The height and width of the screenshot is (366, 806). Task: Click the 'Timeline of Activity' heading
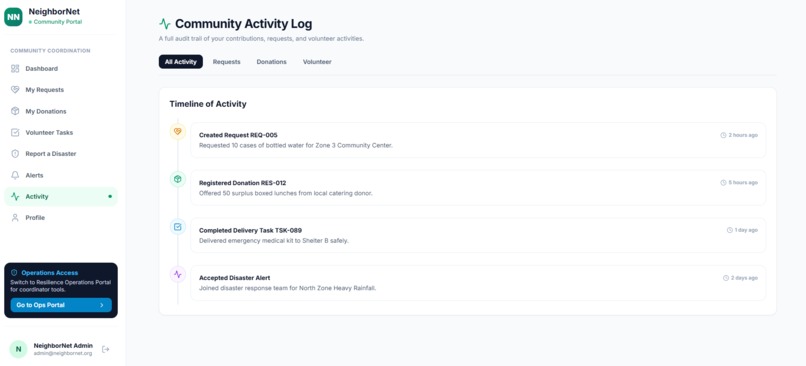point(208,104)
